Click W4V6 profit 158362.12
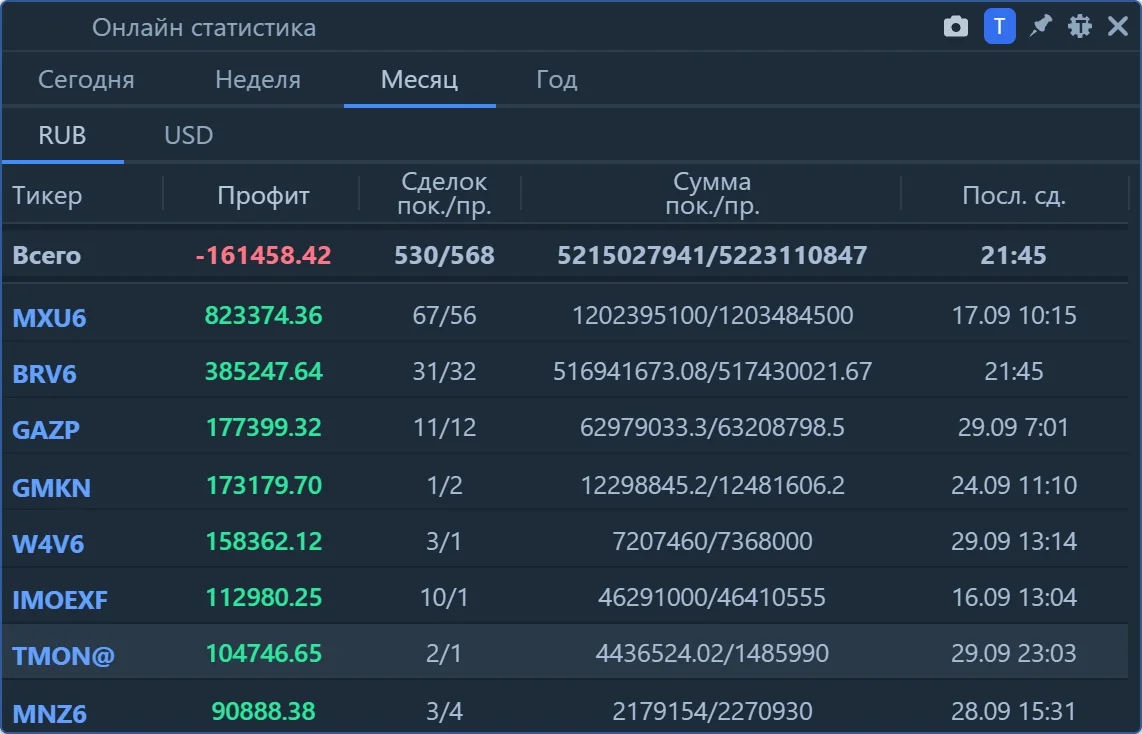The height and width of the screenshot is (734, 1142). pyautogui.click(x=264, y=542)
